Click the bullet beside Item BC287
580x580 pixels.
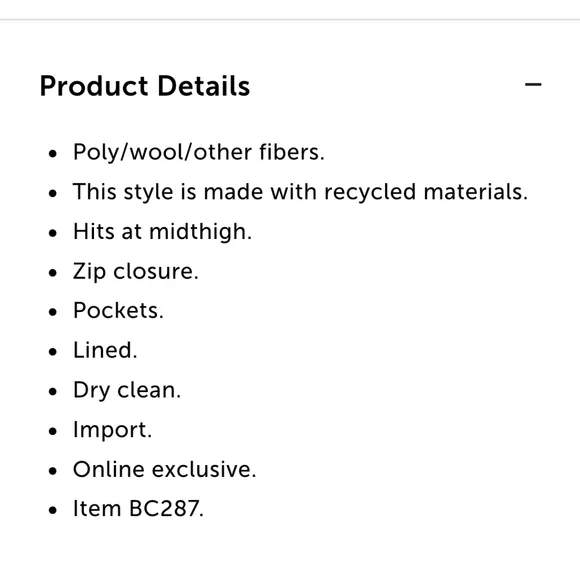point(53,510)
